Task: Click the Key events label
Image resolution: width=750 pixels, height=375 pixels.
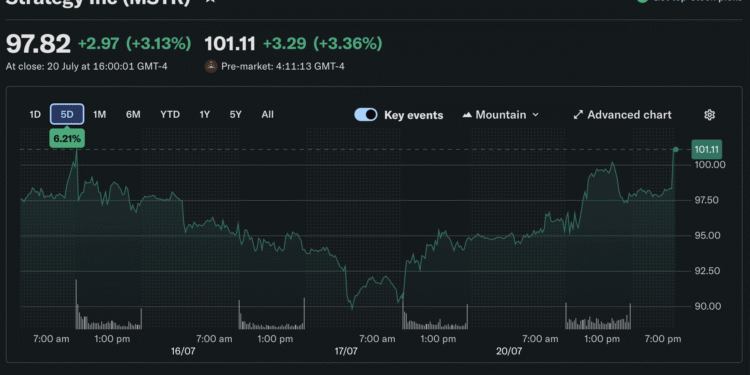Action: click(414, 115)
